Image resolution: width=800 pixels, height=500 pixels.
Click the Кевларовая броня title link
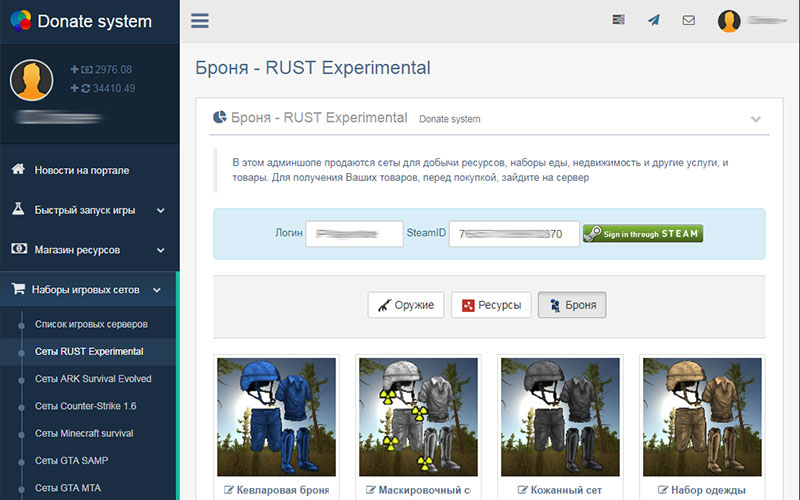click(x=283, y=490)
